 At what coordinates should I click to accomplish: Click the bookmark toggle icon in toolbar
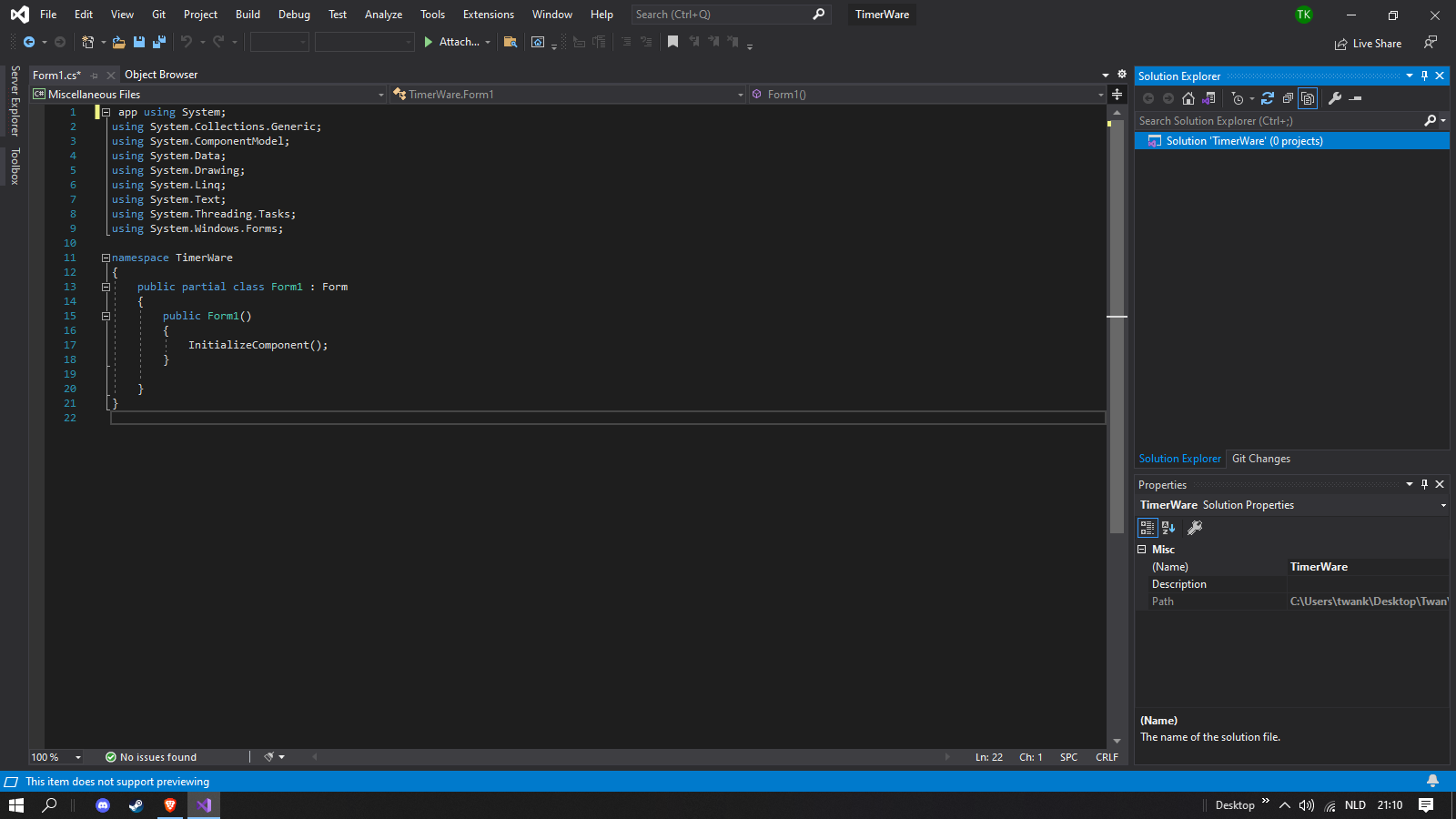click(x=672, y=42)
